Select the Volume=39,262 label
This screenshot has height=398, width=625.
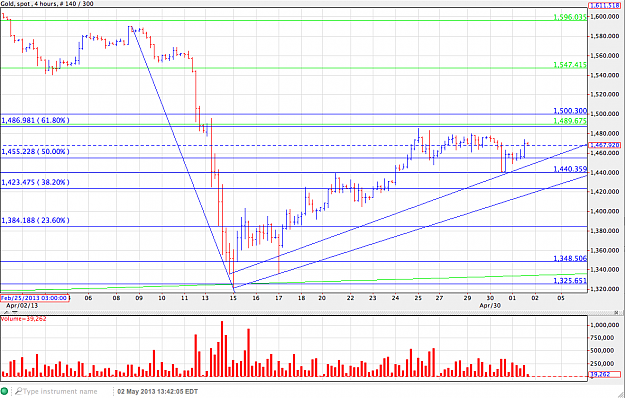coord(24,319)
